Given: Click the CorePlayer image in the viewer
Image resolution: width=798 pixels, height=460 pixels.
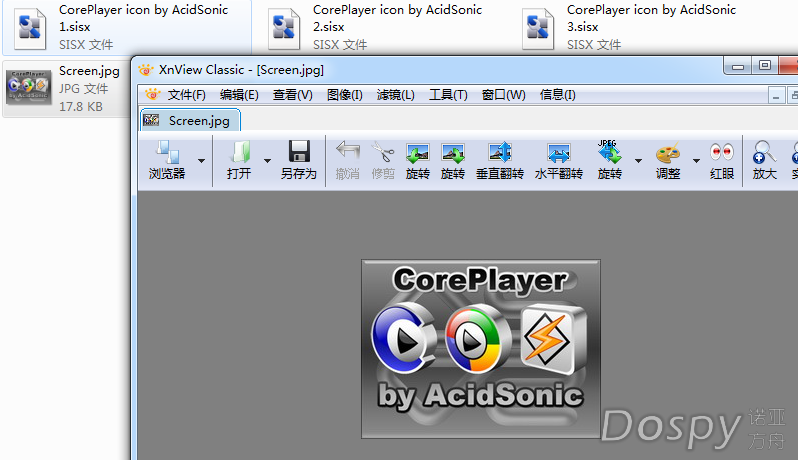Looking at the screenshot, I should pyautogui.click(x=481, y=349).
